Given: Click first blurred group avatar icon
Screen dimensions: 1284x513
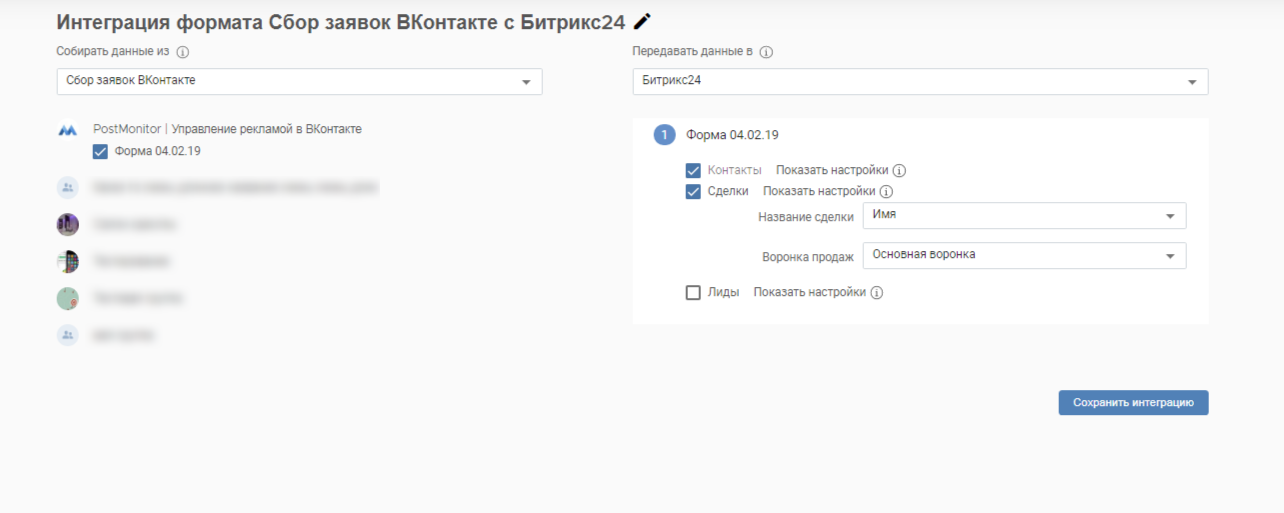Looking at the screenshot, I should (x=68, y=187).
